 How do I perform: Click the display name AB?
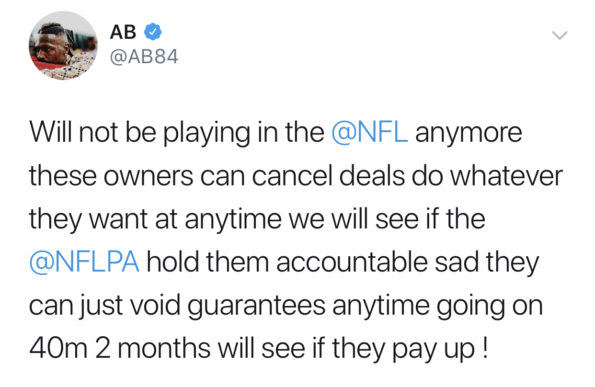pyautogui.click(x=123, y=32)
